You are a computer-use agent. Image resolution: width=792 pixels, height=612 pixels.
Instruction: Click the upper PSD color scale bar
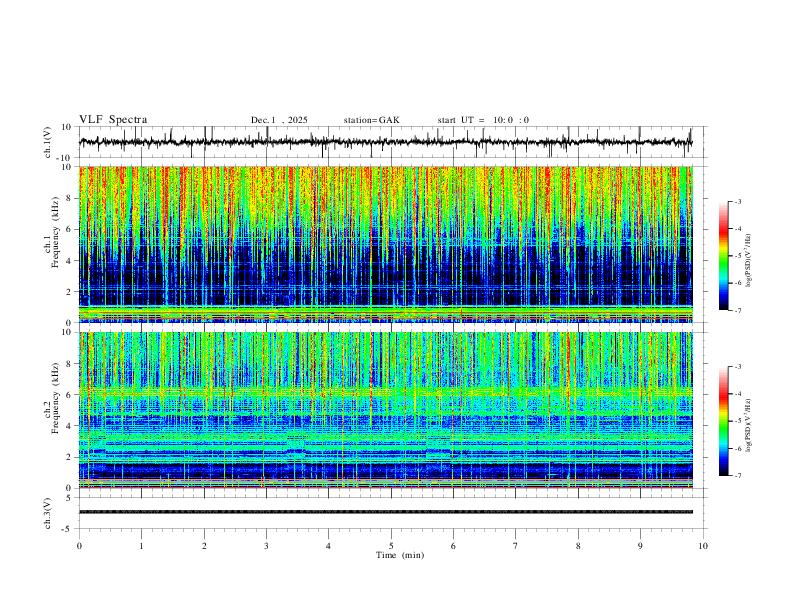724,256
